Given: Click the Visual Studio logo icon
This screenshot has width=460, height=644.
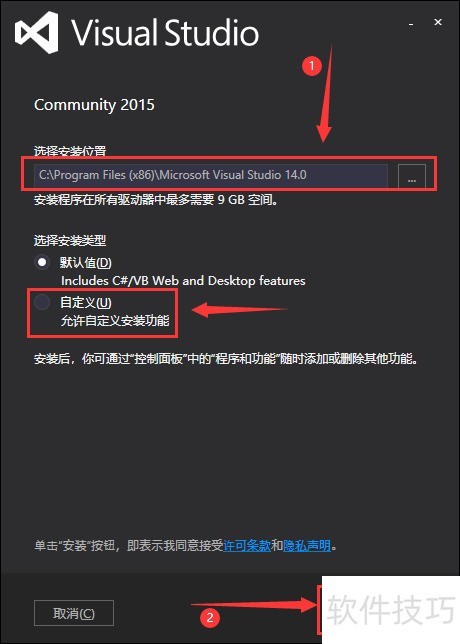Looking at the screenshot, I should coord(37,32).
